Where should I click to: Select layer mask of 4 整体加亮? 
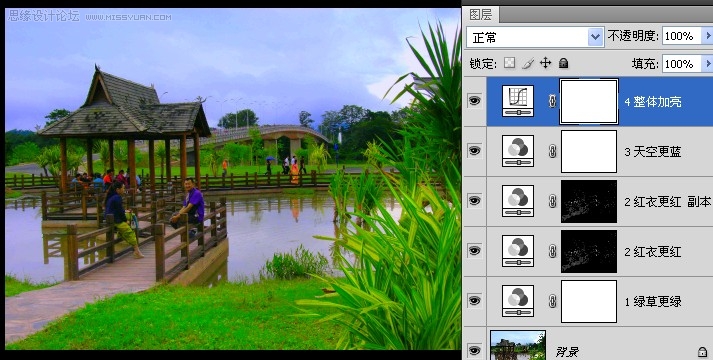click(589, 101)
